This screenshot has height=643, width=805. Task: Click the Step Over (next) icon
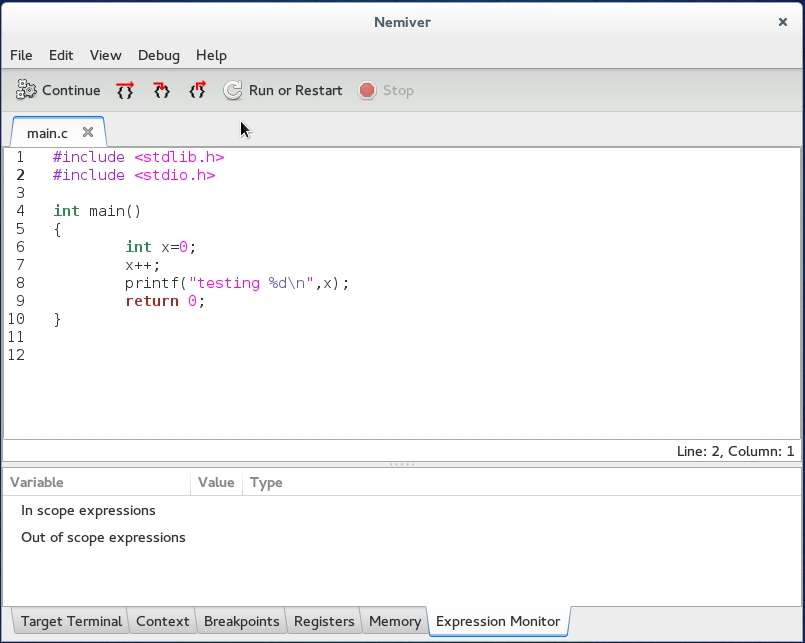click(125, 90)
